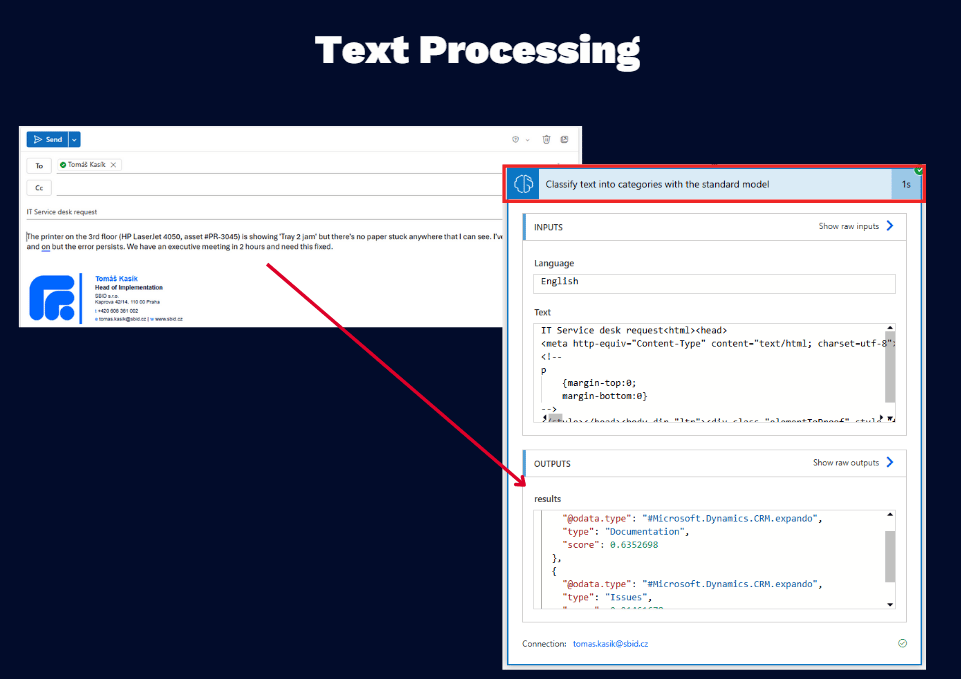Viewport: 961px width, 679px height.
Task: Click the pop-out window icon in the email
Action: tap(564, 140)
